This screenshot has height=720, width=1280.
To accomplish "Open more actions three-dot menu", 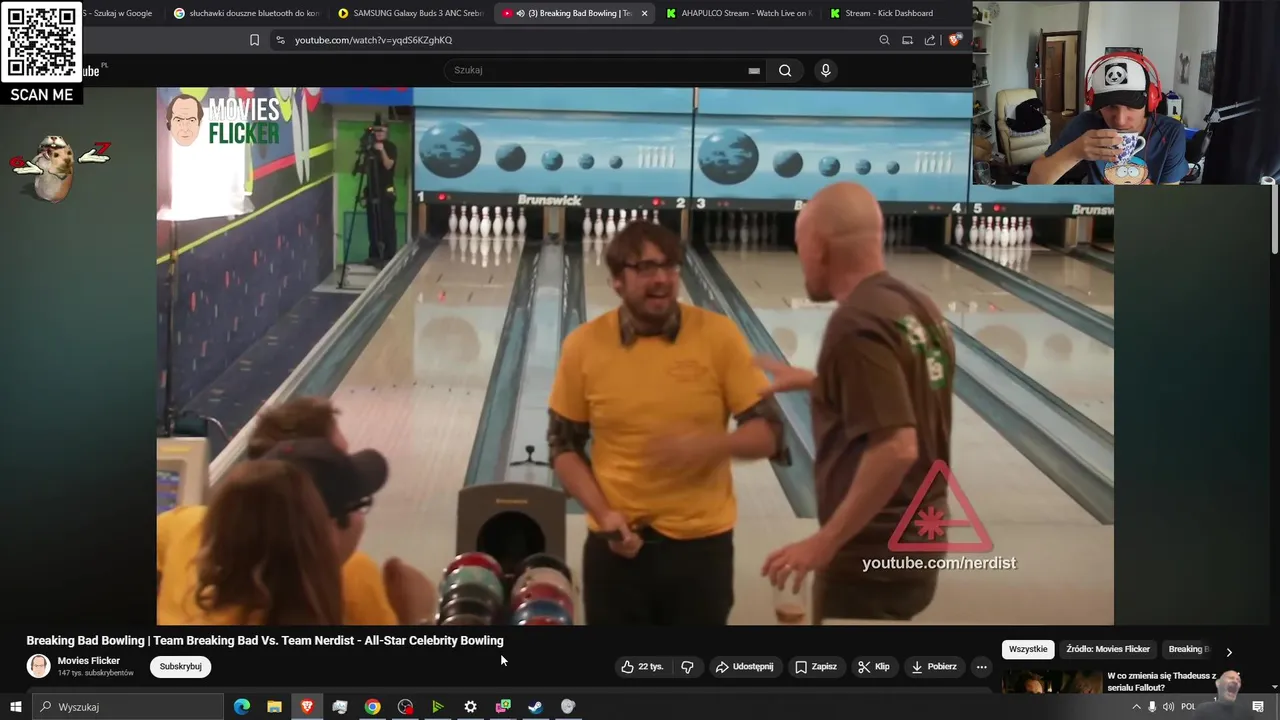I will coord(981,667).
